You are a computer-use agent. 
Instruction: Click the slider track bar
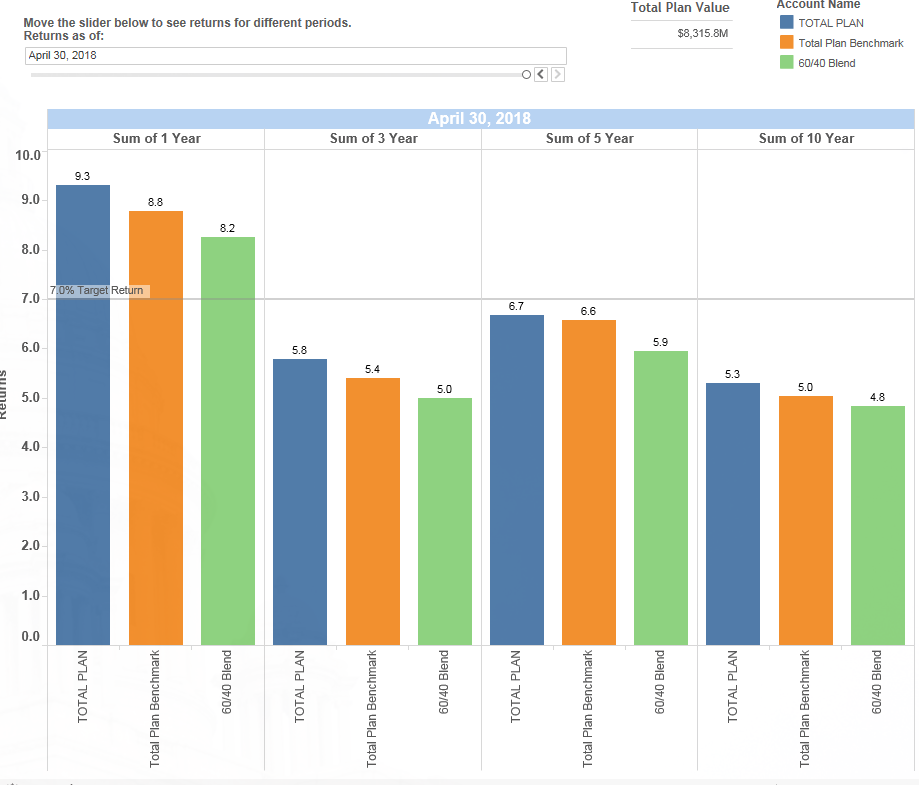tap(275, 75)
